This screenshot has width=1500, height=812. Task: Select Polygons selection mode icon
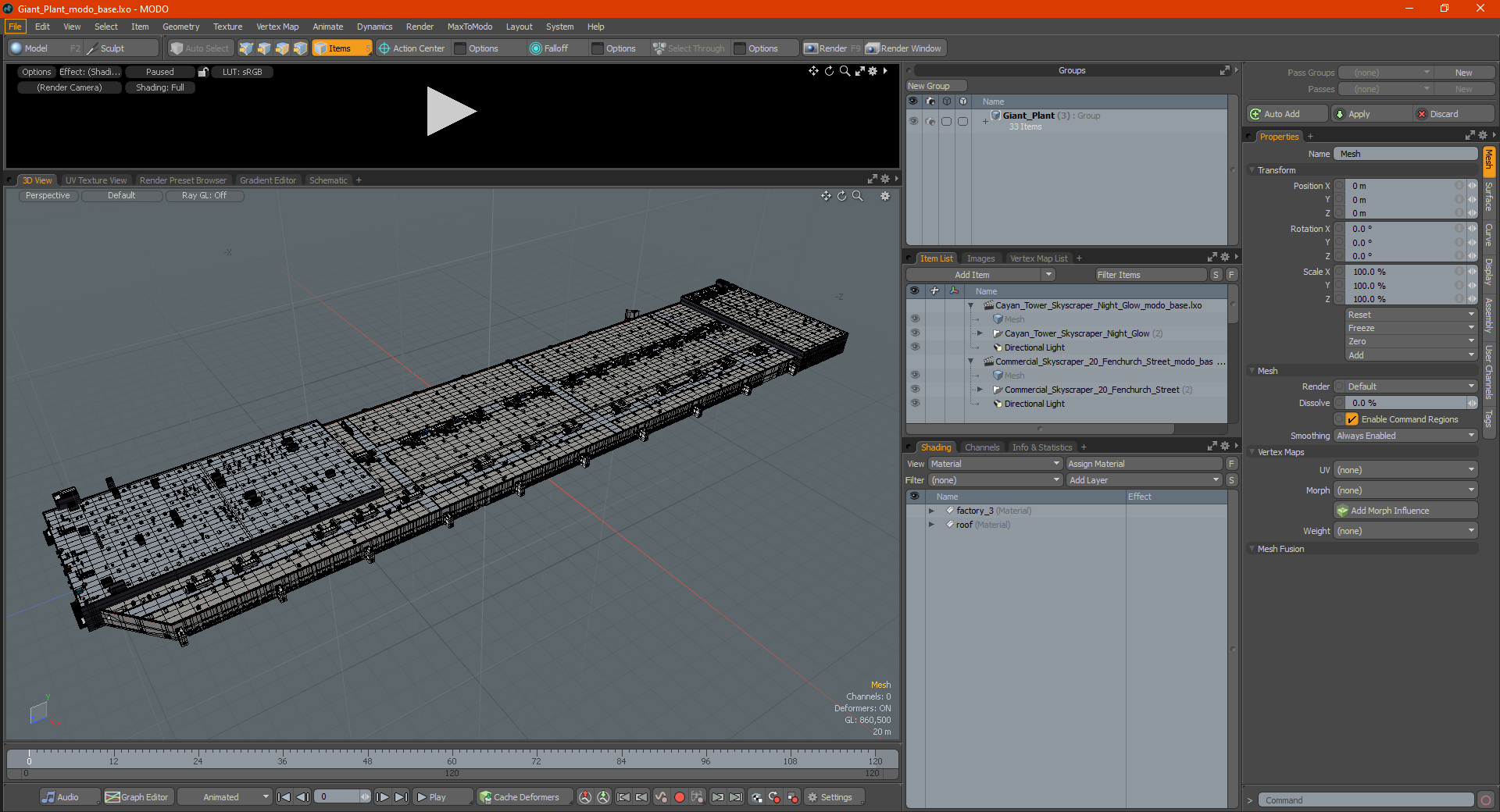pyautogui.click(x=282, y=48)
